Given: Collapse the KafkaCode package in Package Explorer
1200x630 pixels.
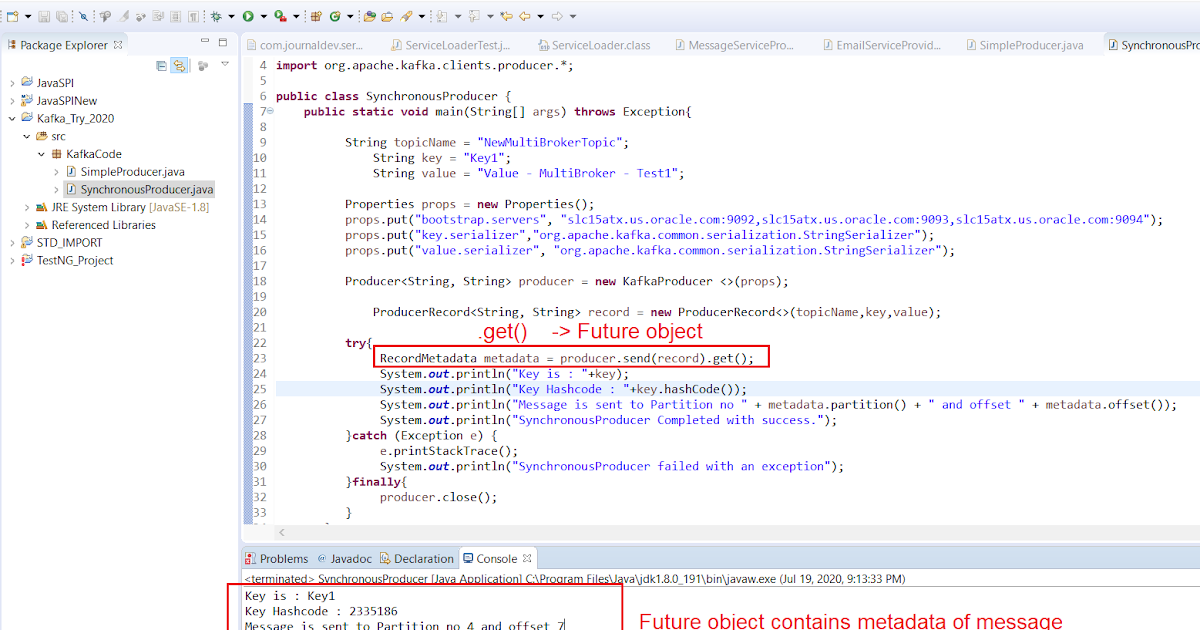Looking at the screenshot, I should (x=40, y=155).
